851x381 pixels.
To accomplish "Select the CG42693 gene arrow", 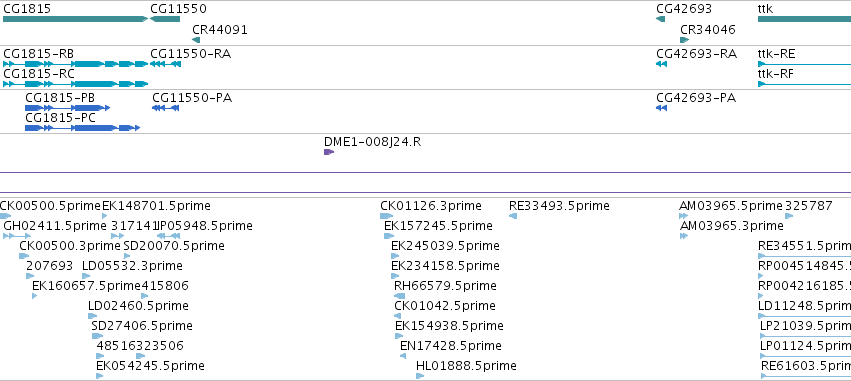I will (x=661, y=19).
